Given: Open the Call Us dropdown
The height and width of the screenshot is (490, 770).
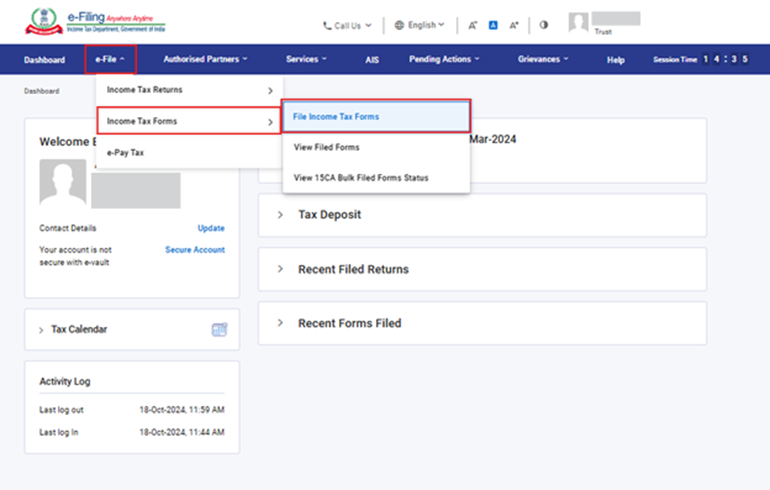Looking at the screenshot, I should click(346, 24).
